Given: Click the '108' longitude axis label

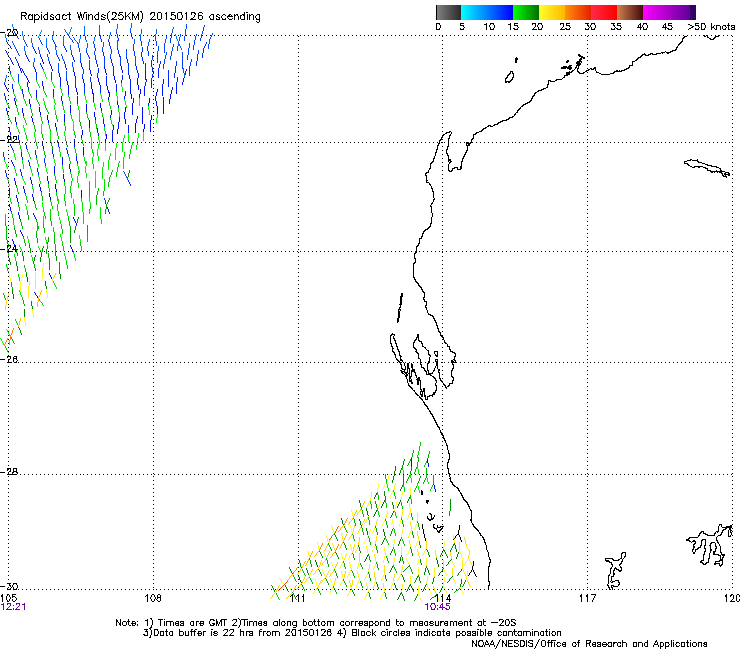Looking at the screenshot, I should pos(153,598).
